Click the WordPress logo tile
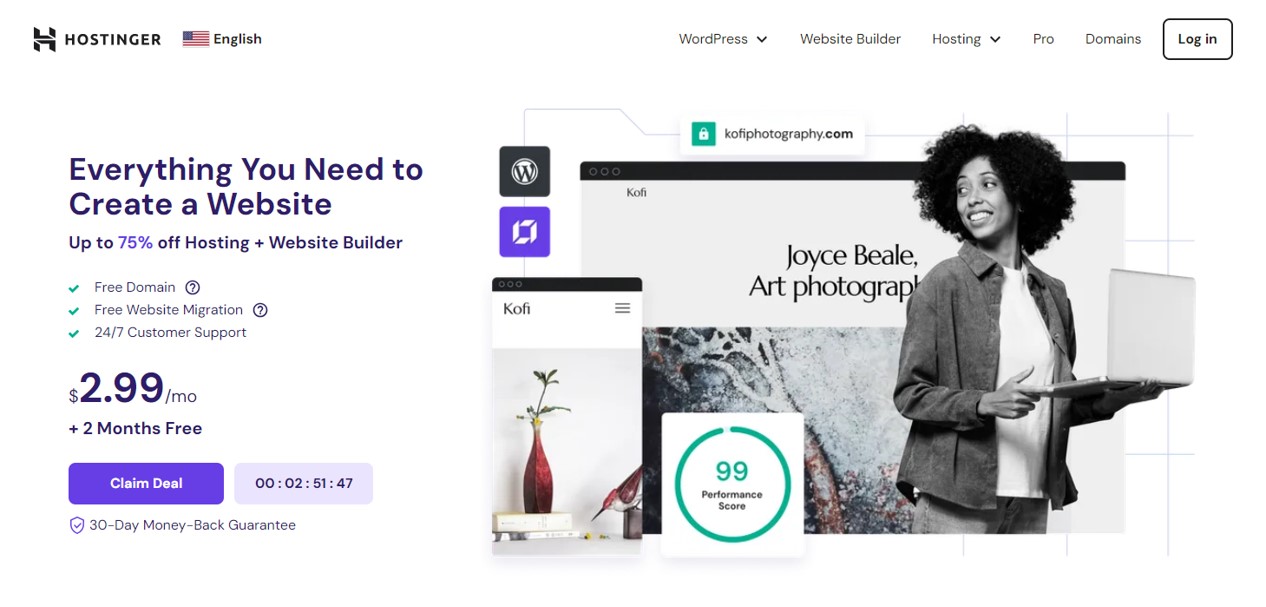Screen dimensions: 1266x607 point(525,171)
